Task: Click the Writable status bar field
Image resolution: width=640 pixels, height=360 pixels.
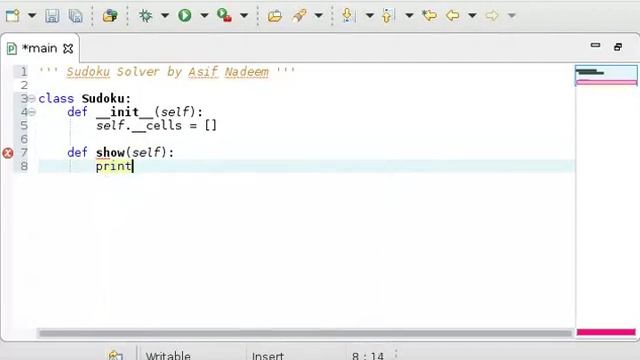Action: (x=168, y=356)
